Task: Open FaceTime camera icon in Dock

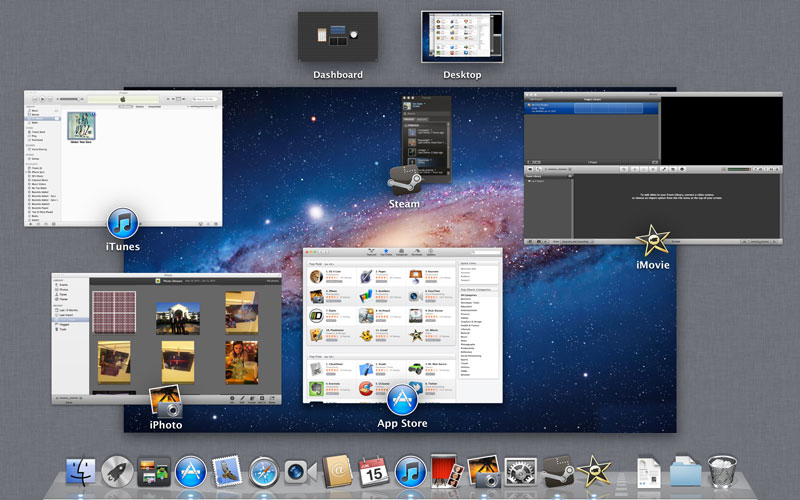Action: click(x=300, y=472)
